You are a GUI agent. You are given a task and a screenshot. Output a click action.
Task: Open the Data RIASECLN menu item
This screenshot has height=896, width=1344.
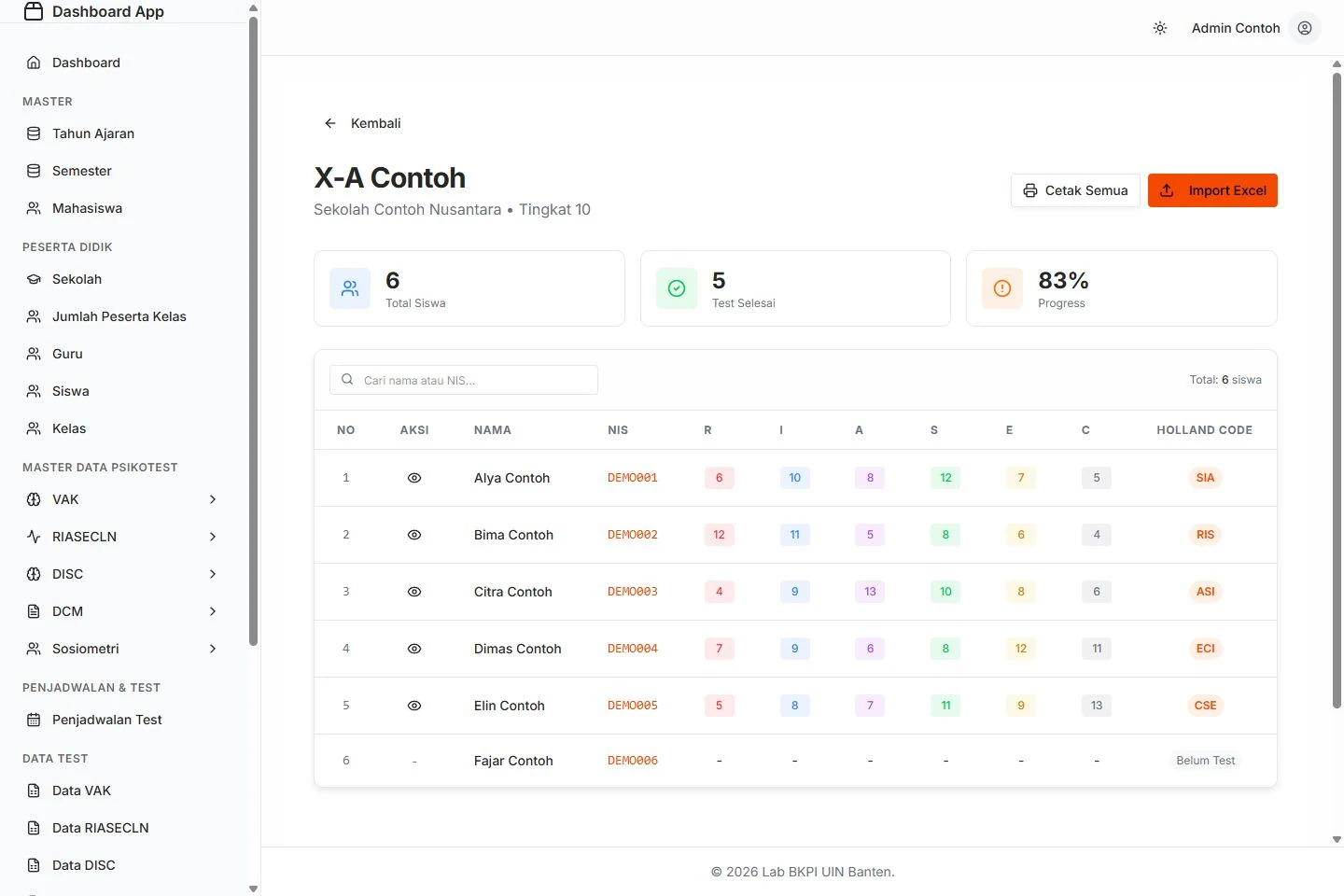tap(123, 828)
